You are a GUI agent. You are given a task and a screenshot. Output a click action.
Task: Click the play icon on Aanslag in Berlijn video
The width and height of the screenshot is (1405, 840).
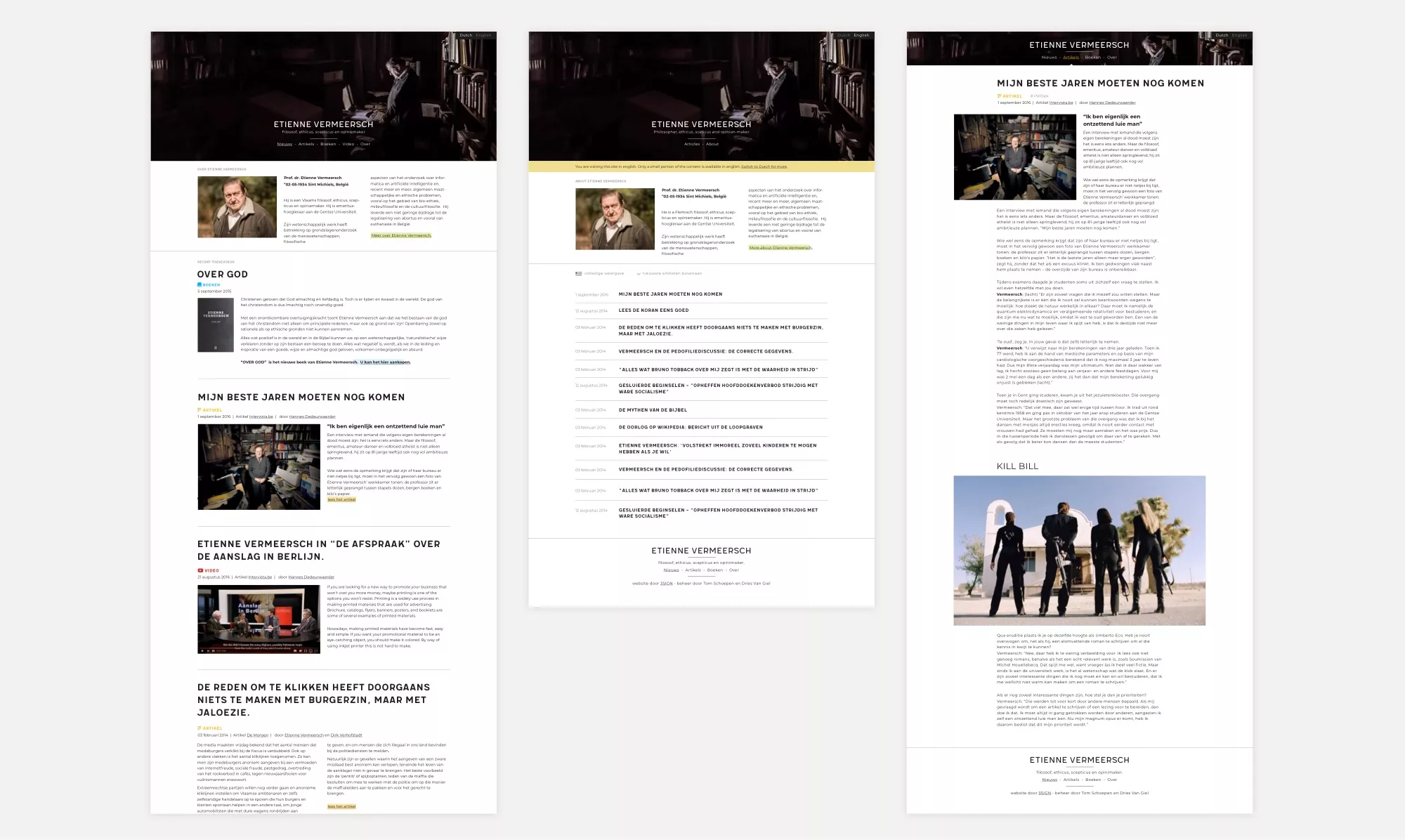(202, 650)
